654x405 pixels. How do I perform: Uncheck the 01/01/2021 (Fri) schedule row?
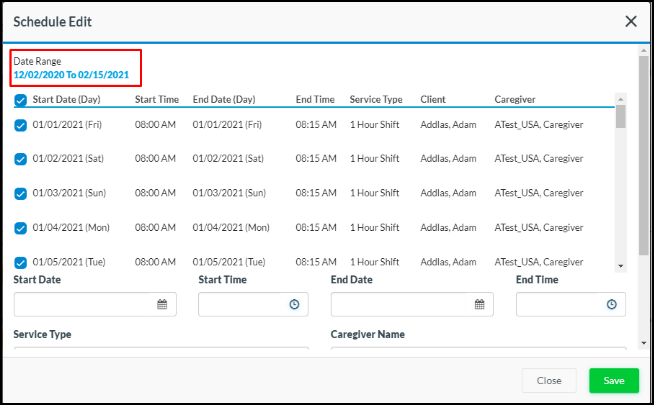click(21, 125)
